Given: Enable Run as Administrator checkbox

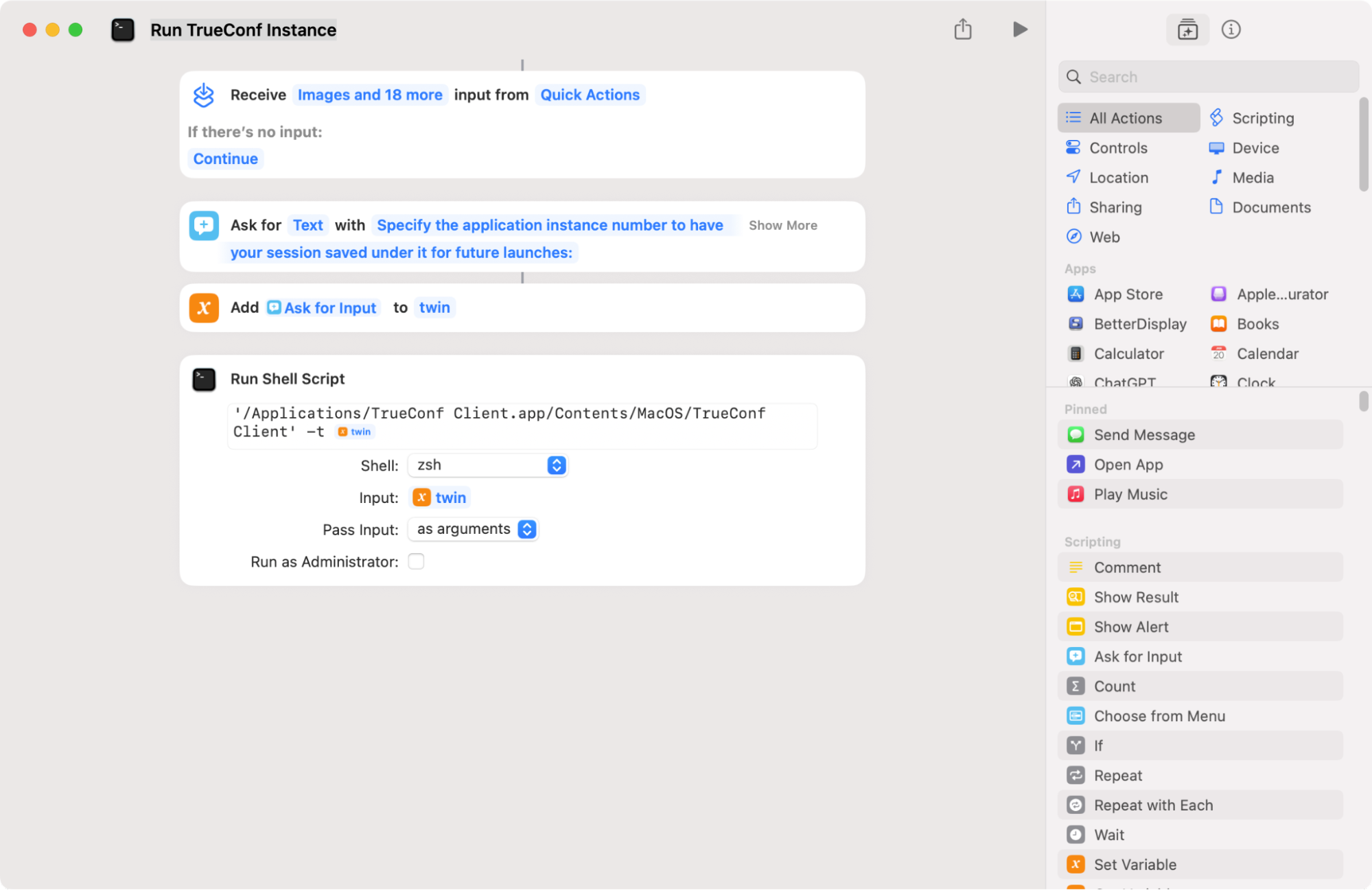Looking at the screenshot, I should pyautogui.click(x=416, y=562).
